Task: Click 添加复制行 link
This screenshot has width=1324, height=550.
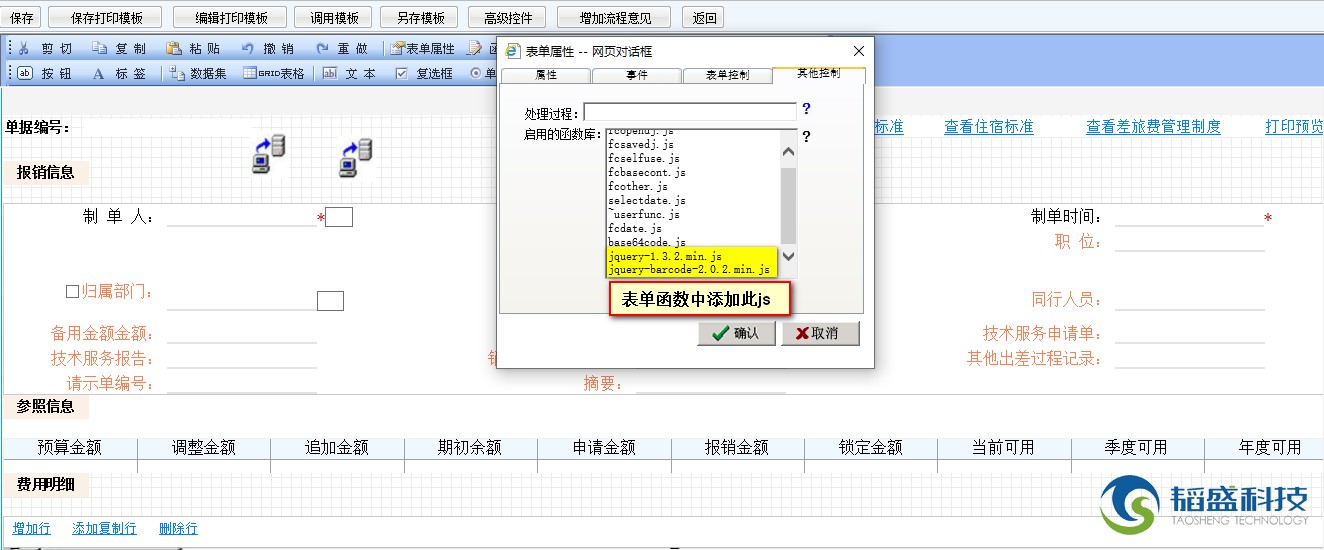Action: click(x=104, y=529)
